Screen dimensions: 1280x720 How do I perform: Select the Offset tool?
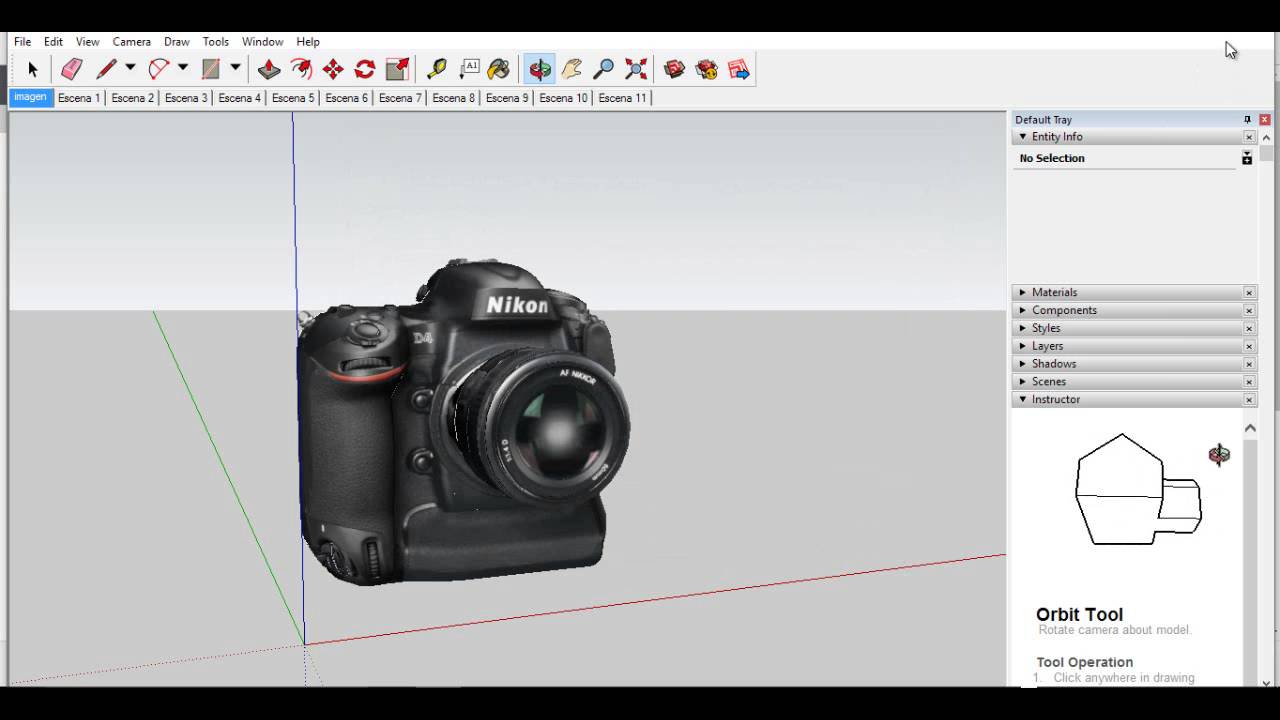coord(301,69)
